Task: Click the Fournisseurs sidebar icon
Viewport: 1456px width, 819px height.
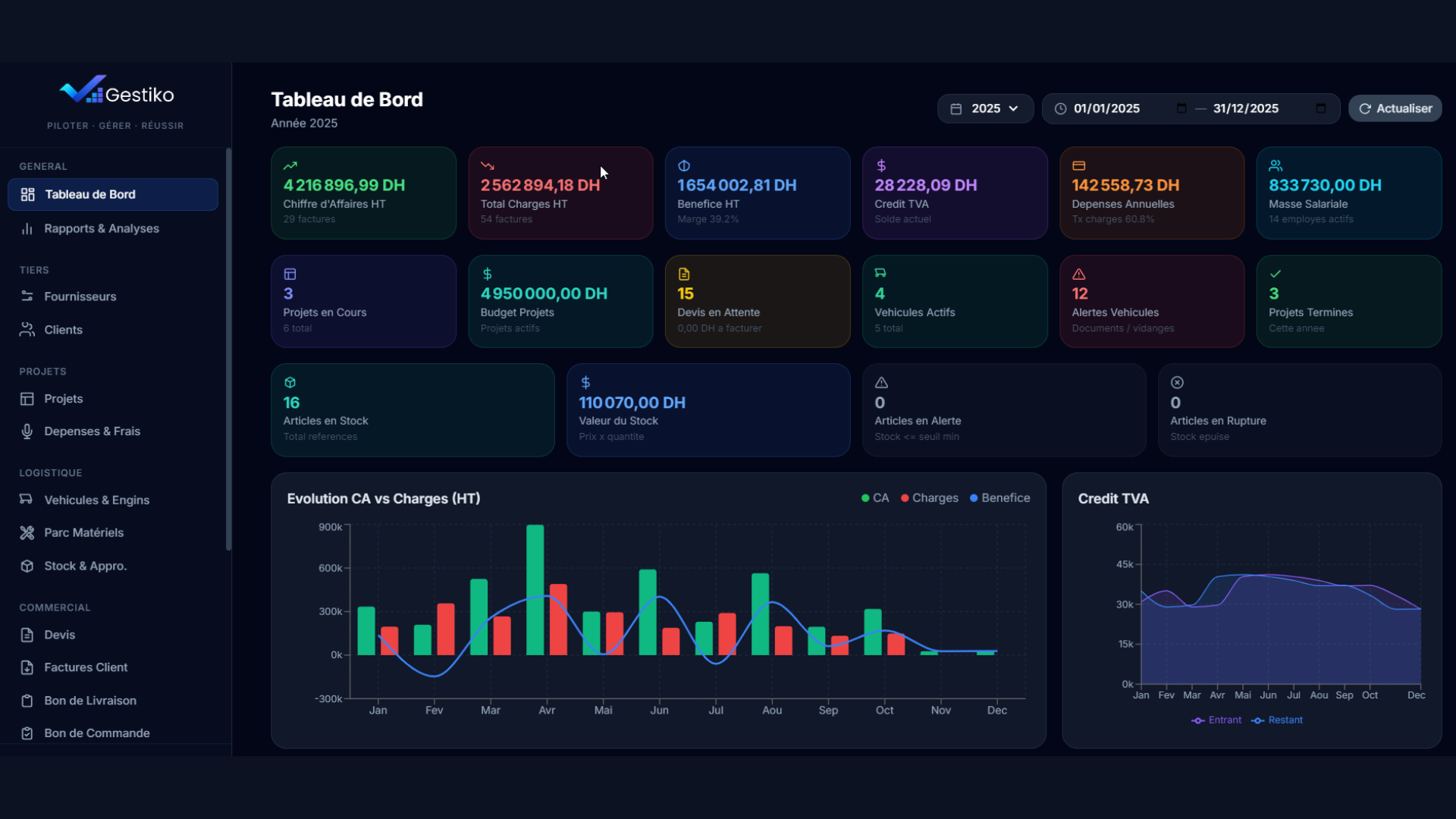Action: [27, 297]
